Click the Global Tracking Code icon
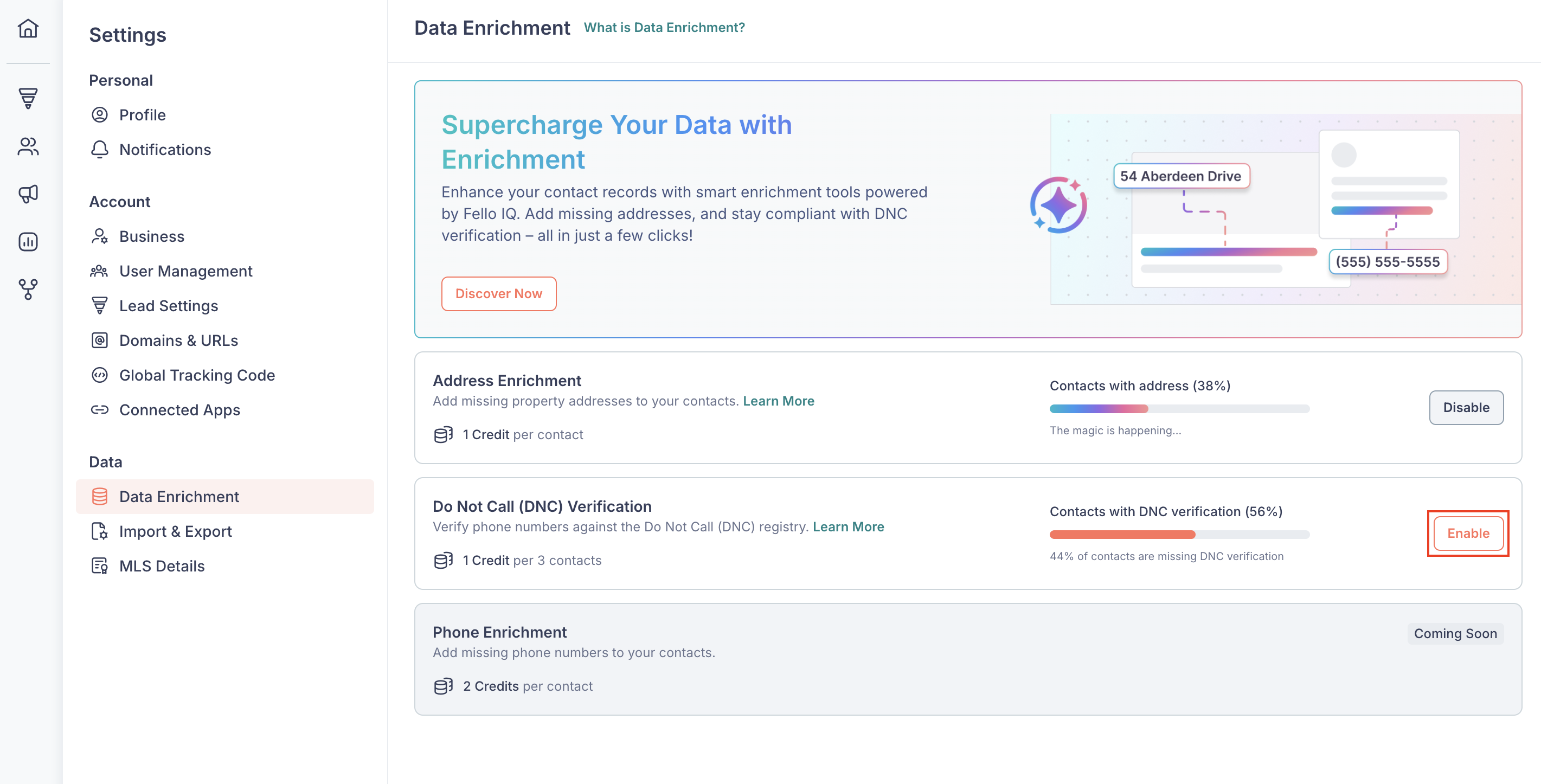This screenshot has width=1541, height=784. 99,375
